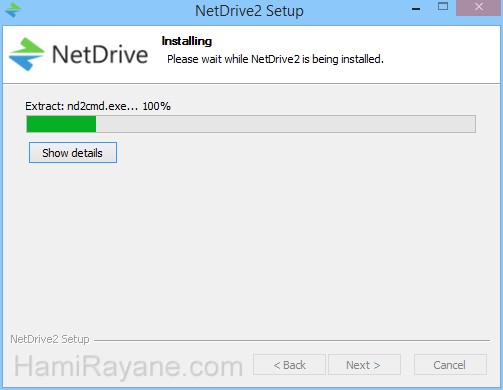Maximize the NetDrive2 Setup window

(x=443, y=7)
